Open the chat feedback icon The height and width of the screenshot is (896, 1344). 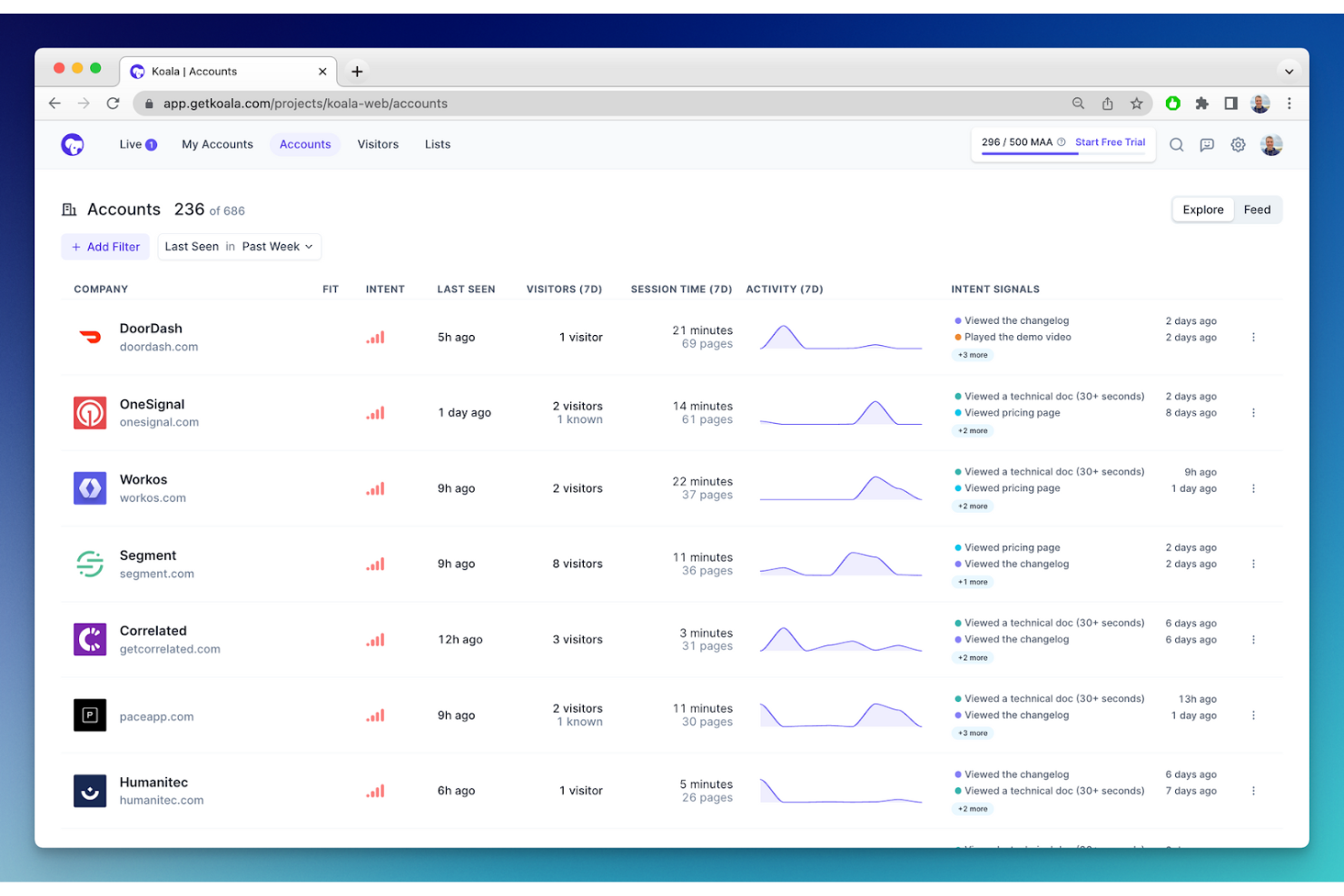click(1207, 145)
